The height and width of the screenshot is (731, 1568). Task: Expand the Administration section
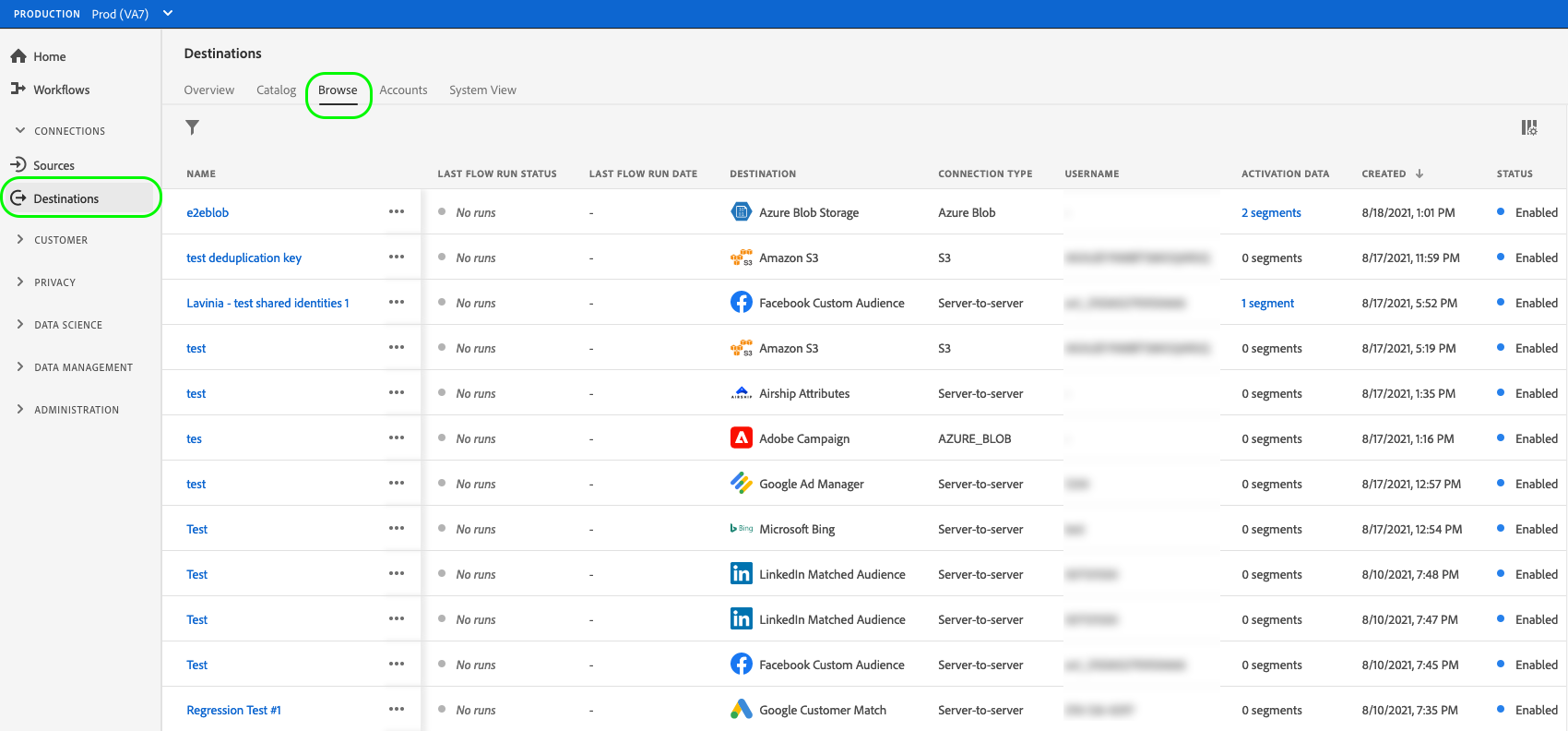(20, 409)
